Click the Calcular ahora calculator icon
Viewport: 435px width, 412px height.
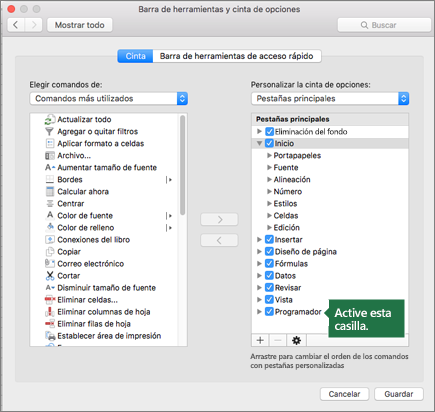click(50, 192)
